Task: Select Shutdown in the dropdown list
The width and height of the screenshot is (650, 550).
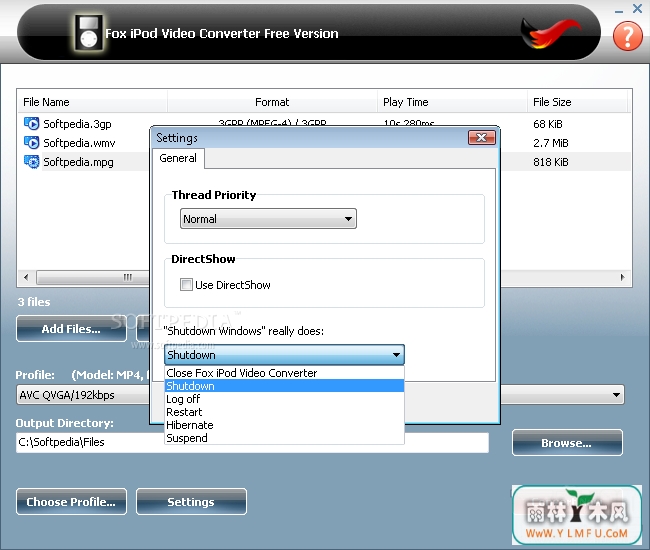Action: click(284, 386)
